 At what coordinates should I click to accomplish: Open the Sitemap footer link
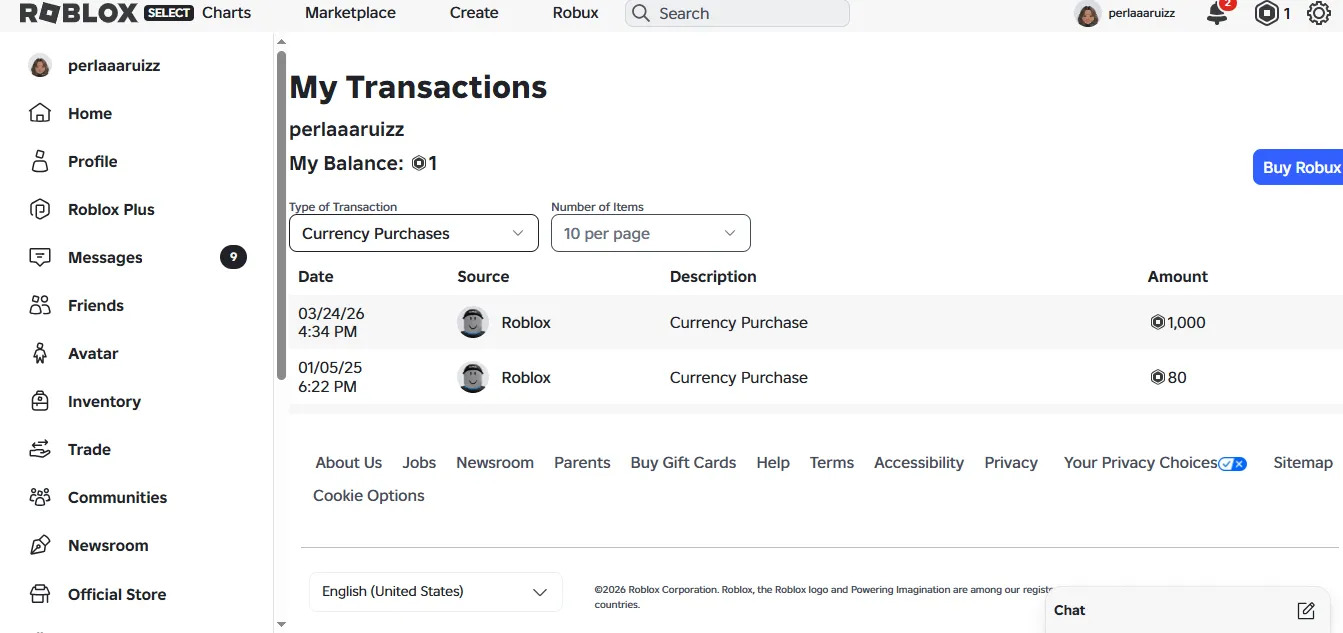tap(1303, 462)
